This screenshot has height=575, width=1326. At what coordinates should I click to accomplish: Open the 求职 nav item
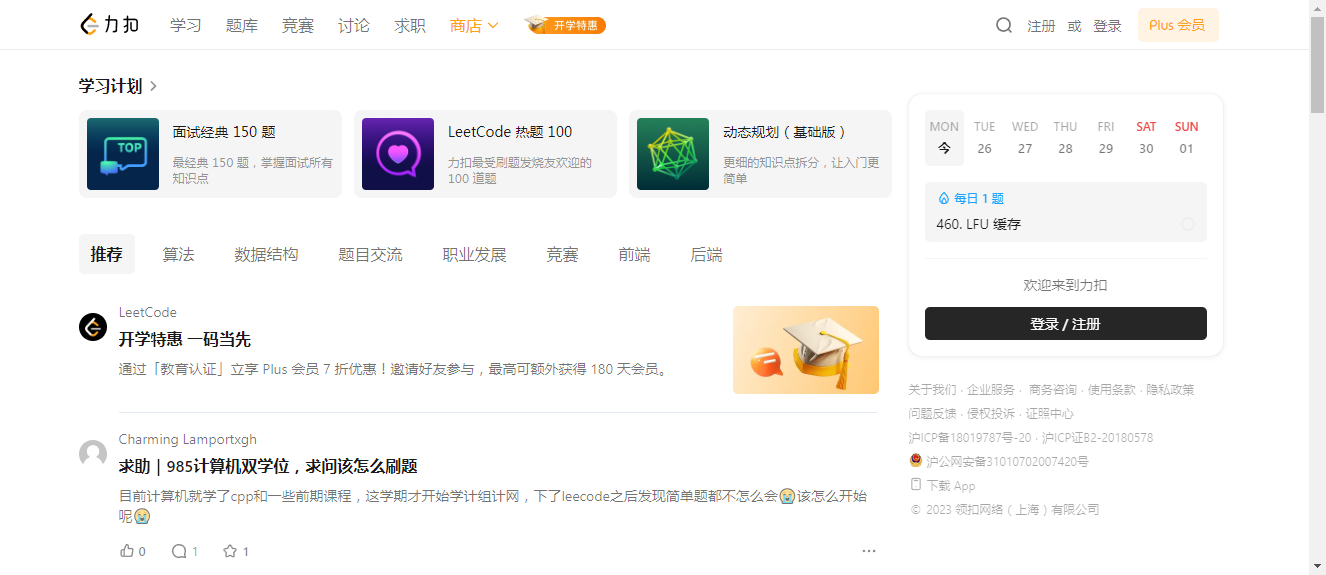[410, 25]
